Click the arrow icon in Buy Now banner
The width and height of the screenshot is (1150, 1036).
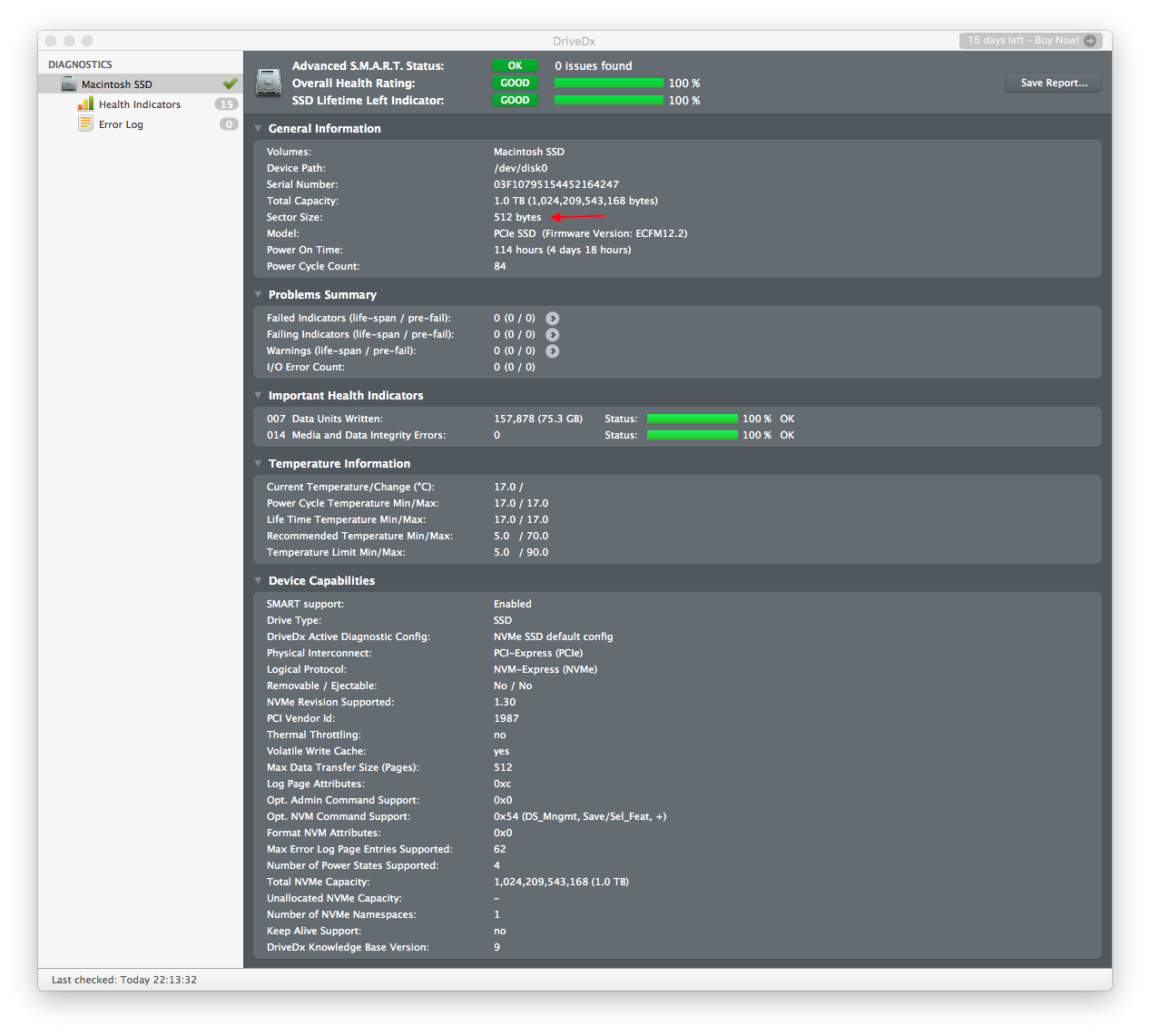(x=1090, y=41)
